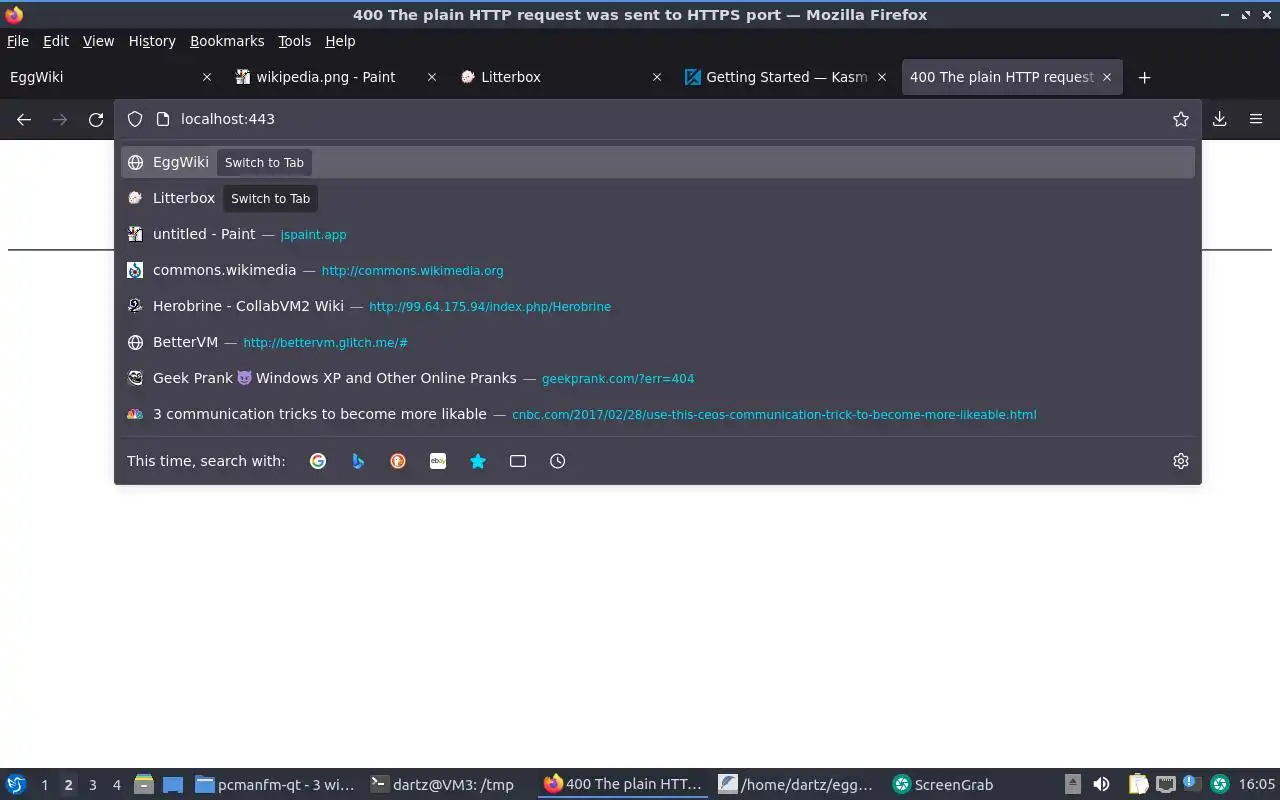Open the 3 communication tricks cnbc suggestion
Screen dimensions: 1280x800
click(658, 414)
